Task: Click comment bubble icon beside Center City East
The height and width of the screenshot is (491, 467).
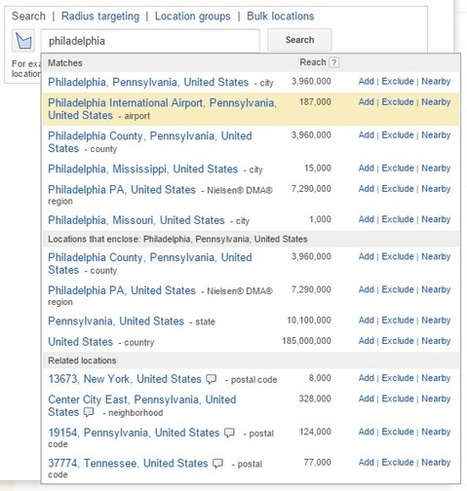Action: 89,412
